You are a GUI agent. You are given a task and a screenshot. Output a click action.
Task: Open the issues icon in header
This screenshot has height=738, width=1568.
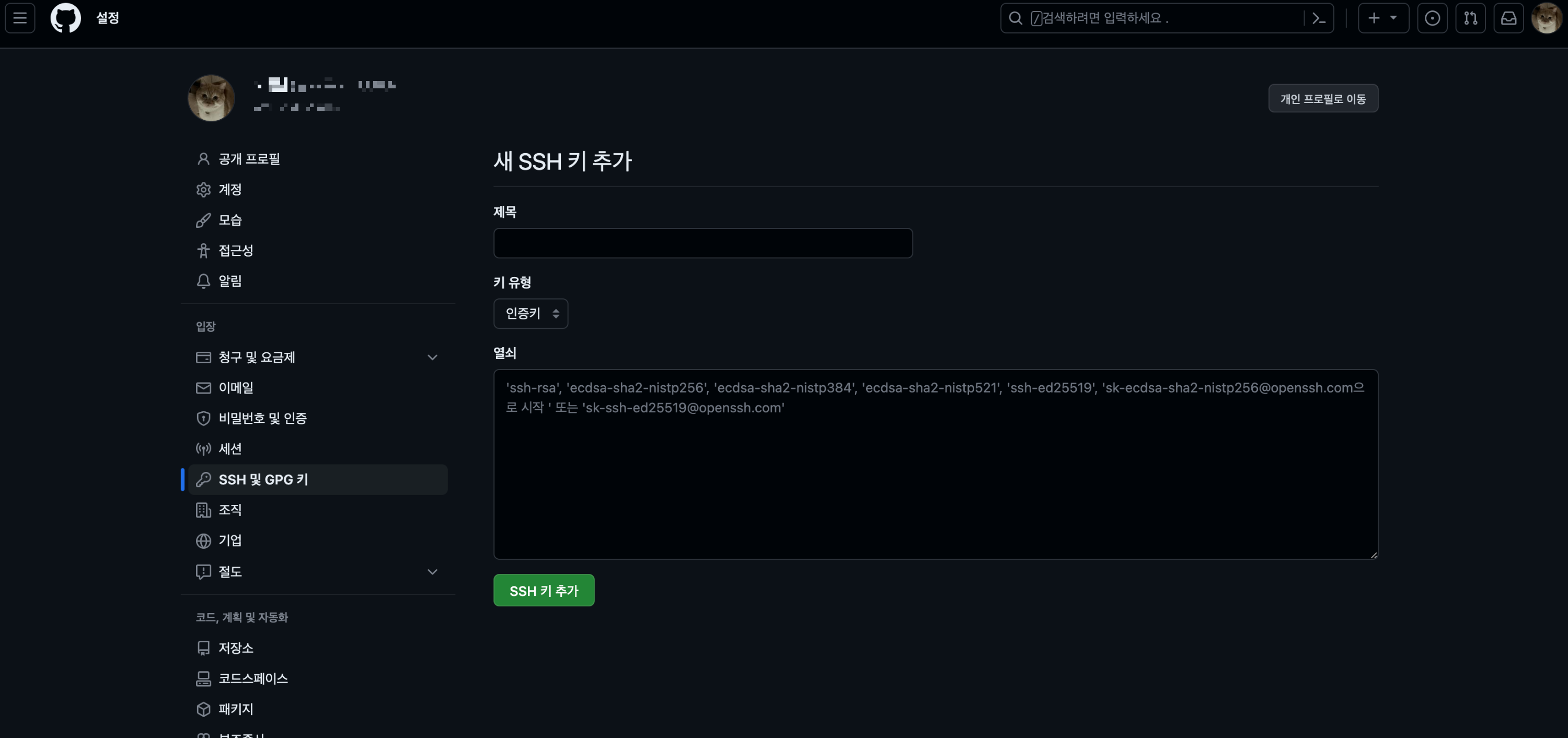click(x=1432, y=18)
